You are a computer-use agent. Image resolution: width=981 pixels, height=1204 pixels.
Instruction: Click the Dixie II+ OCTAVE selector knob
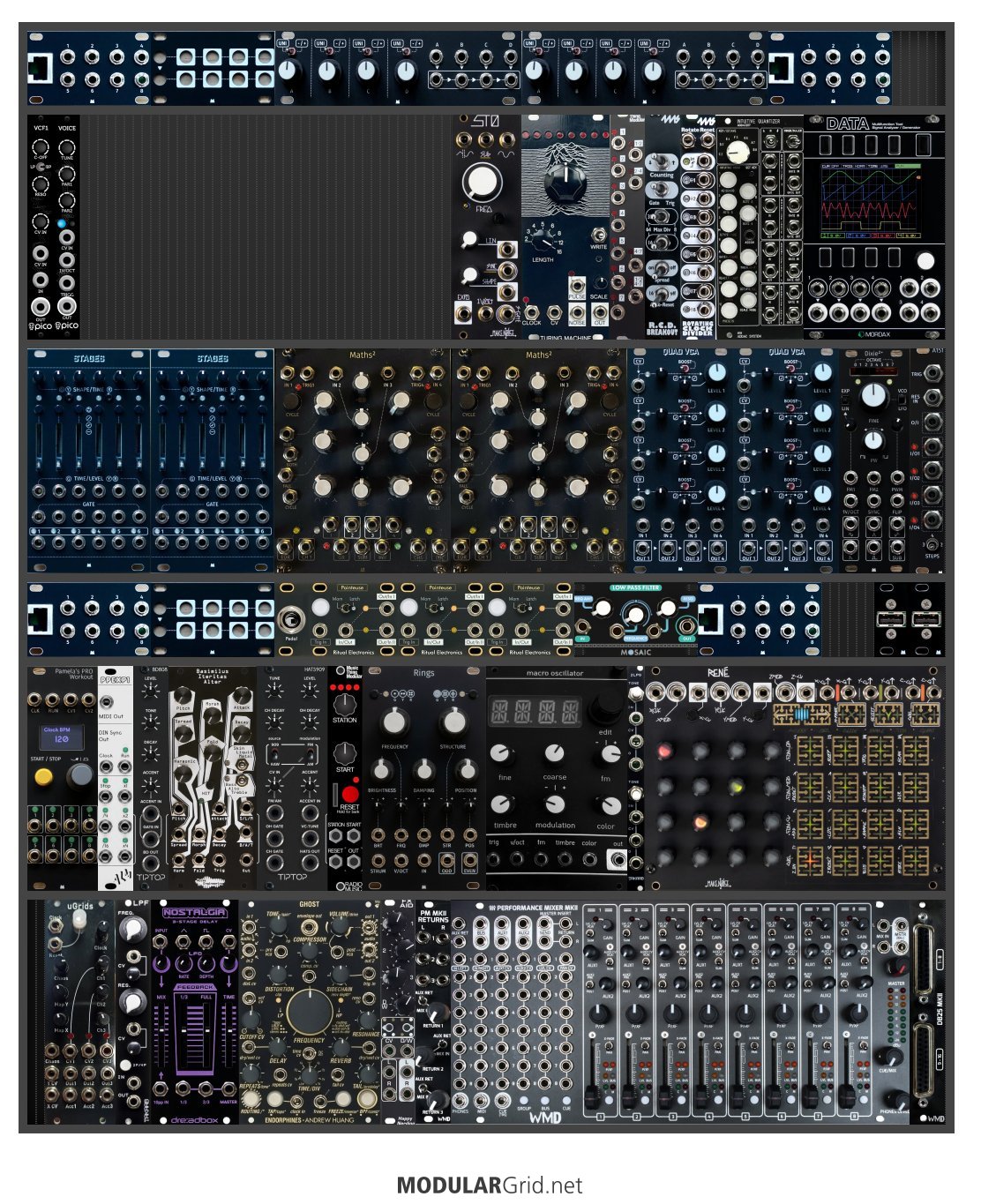tap(873, 396)
